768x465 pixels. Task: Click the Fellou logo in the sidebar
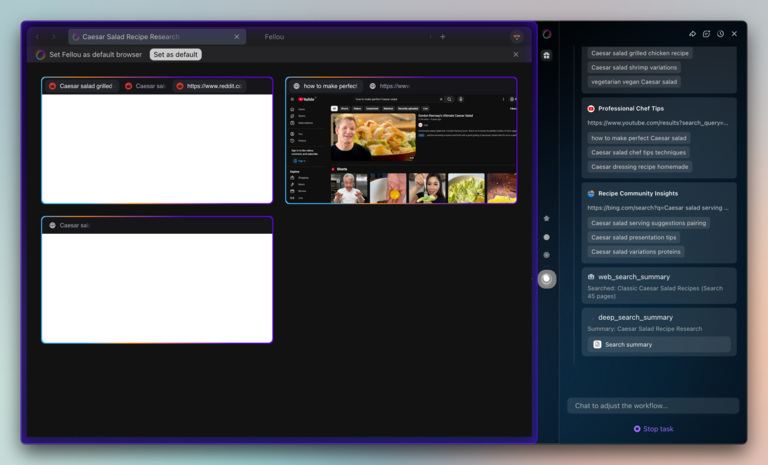click(547, 34)
